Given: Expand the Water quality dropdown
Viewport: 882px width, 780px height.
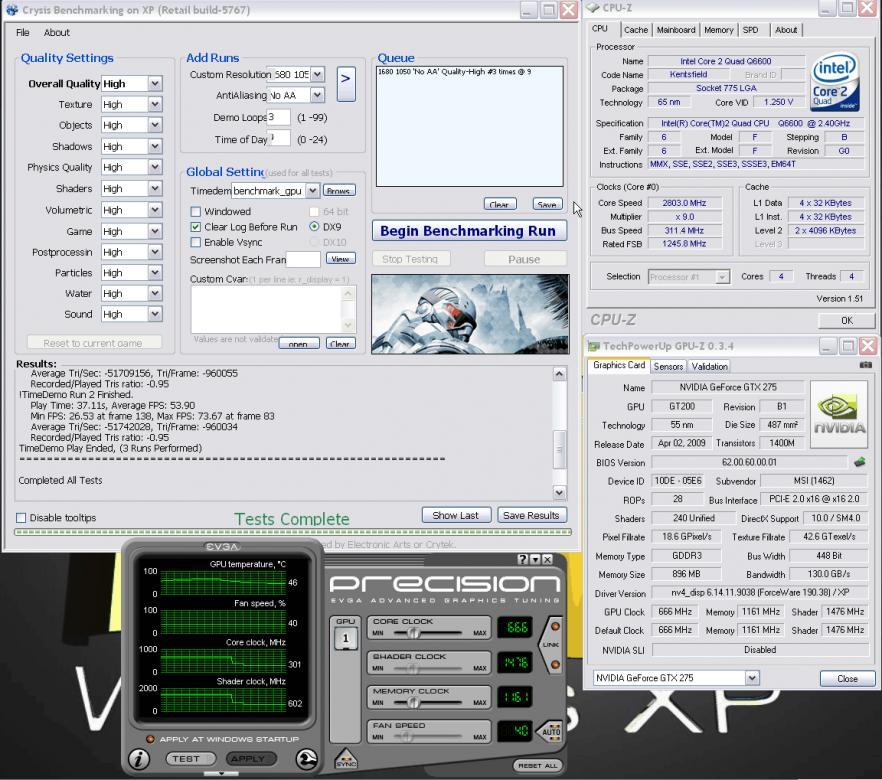Looking at the screenshot, I should (x=155, y=294).
